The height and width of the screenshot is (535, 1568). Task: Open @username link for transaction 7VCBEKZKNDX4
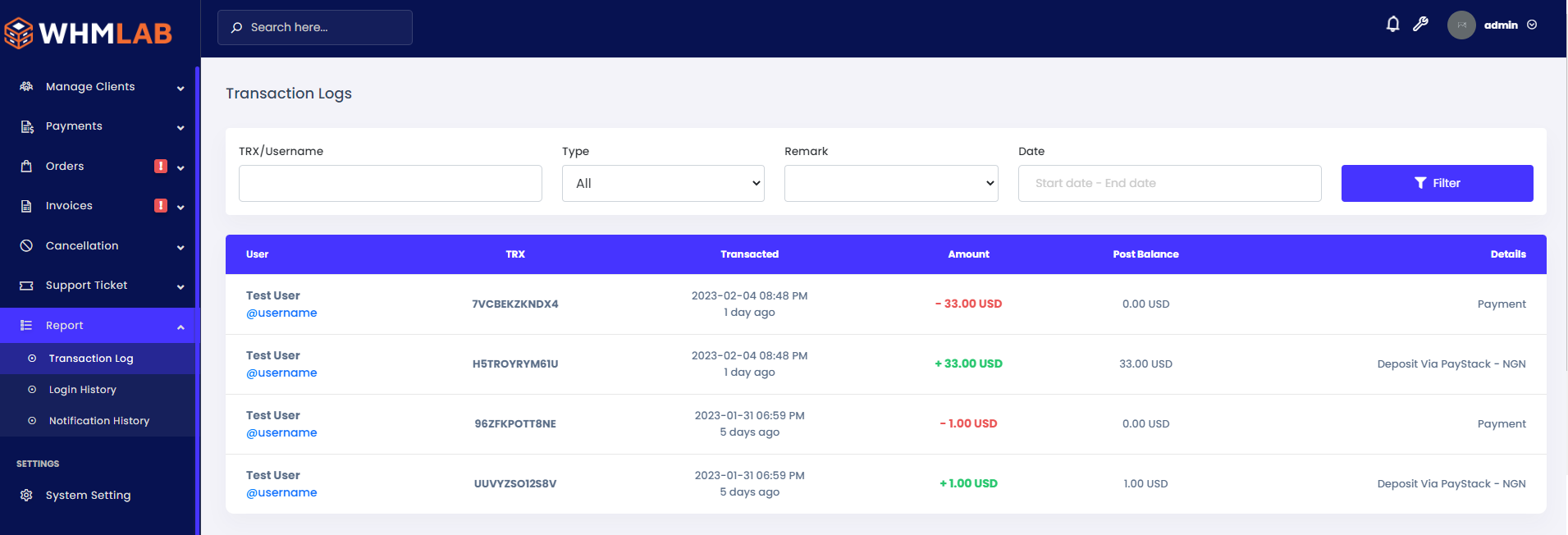281,313
